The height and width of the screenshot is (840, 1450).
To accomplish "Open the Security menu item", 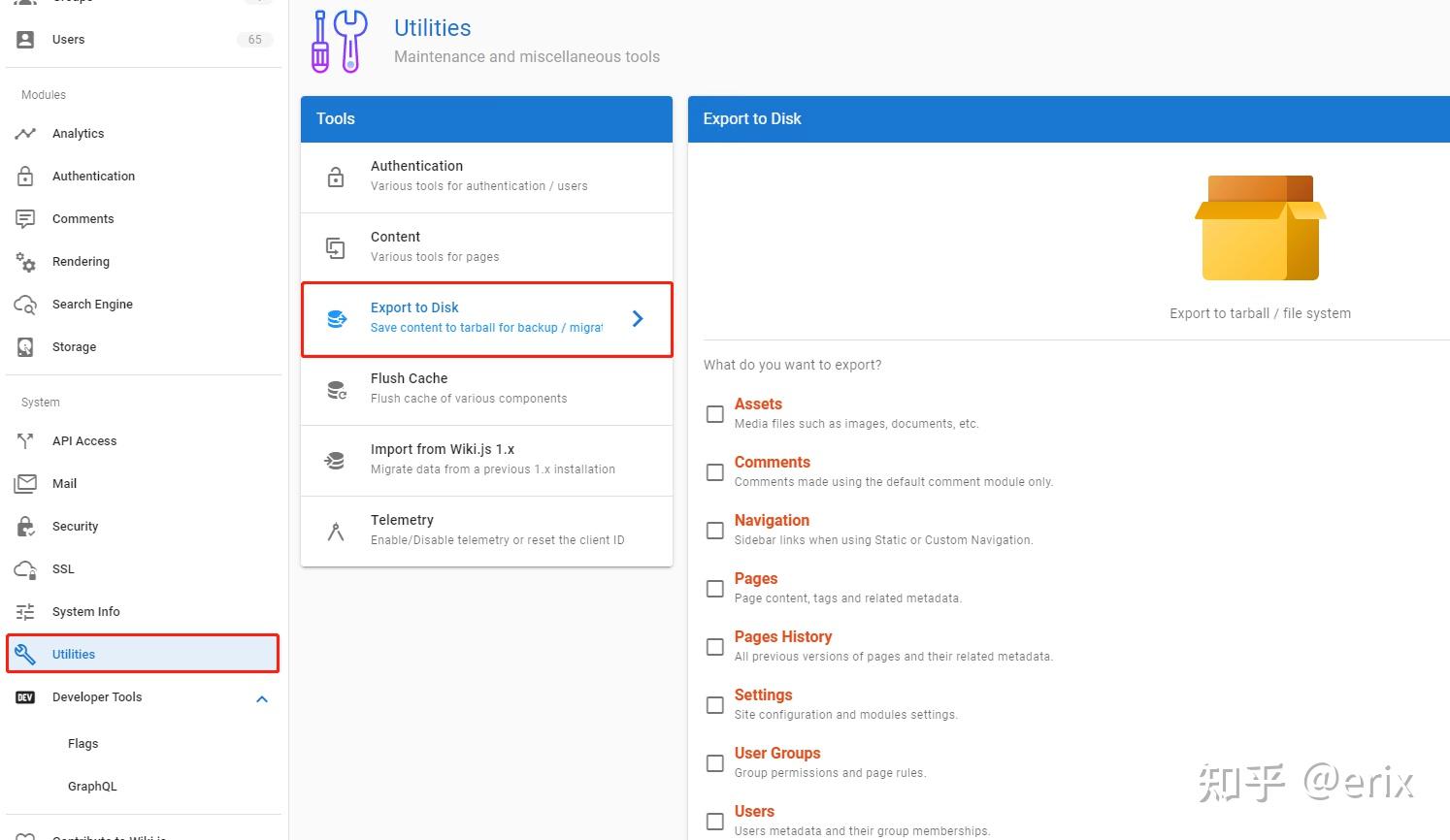I will [x=76, y=527].
